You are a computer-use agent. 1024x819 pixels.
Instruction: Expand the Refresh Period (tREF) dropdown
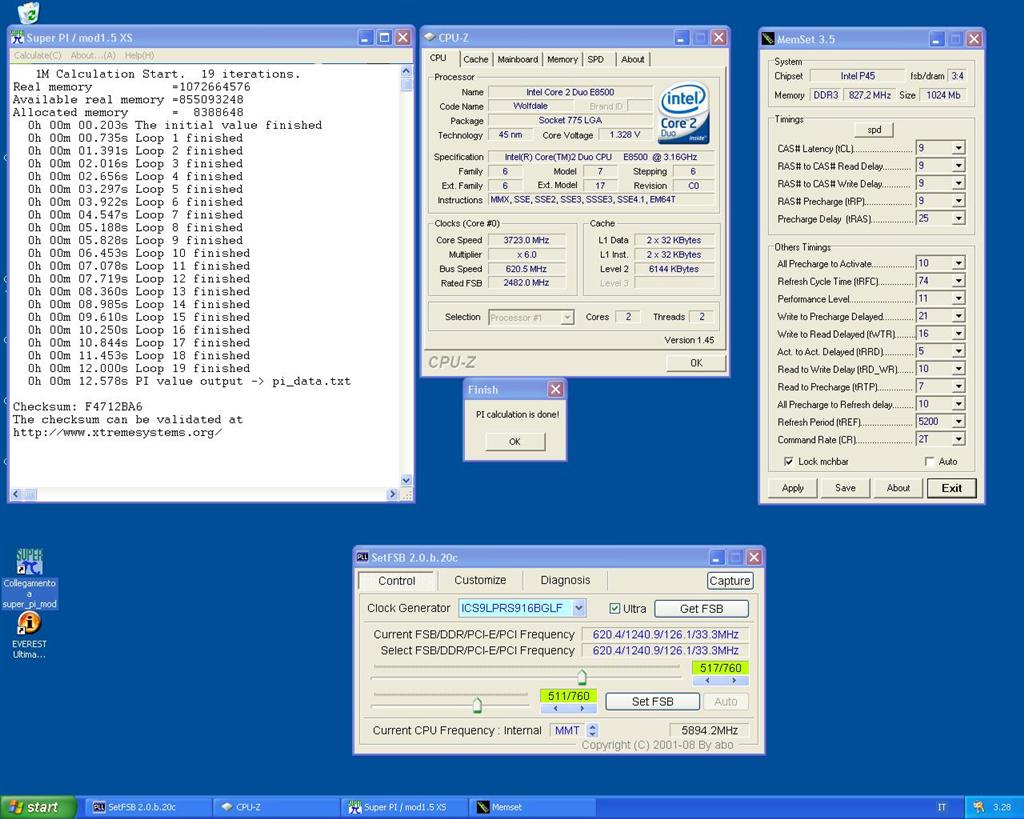click(958, 422)
